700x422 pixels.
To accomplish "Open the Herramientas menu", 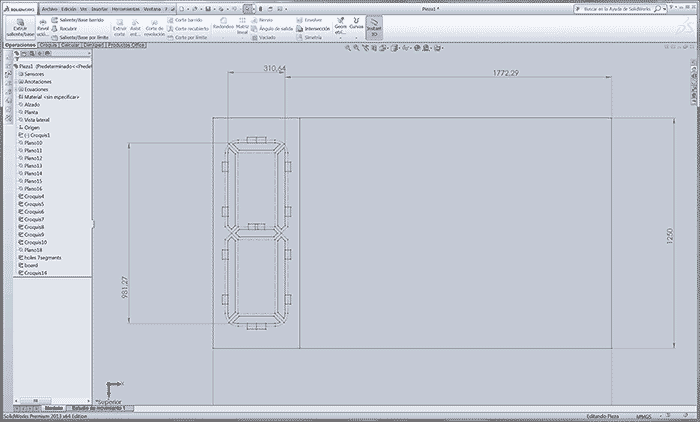I will [125, 9].
